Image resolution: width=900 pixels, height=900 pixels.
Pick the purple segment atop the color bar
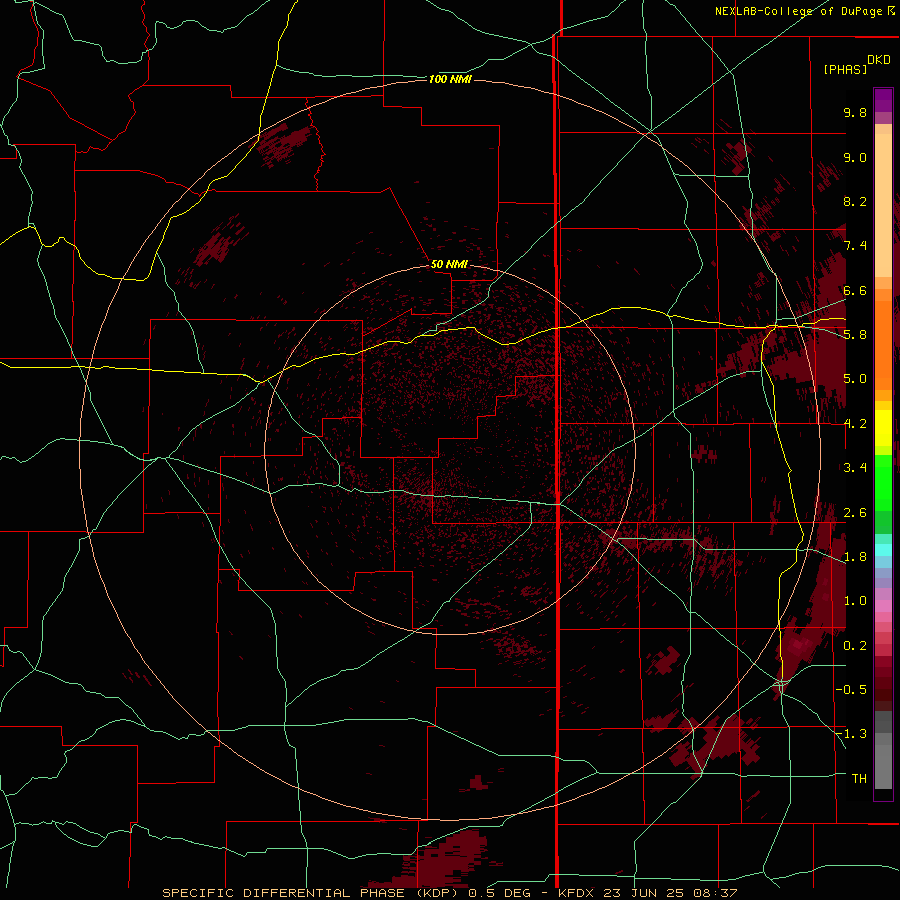[883, 100]
